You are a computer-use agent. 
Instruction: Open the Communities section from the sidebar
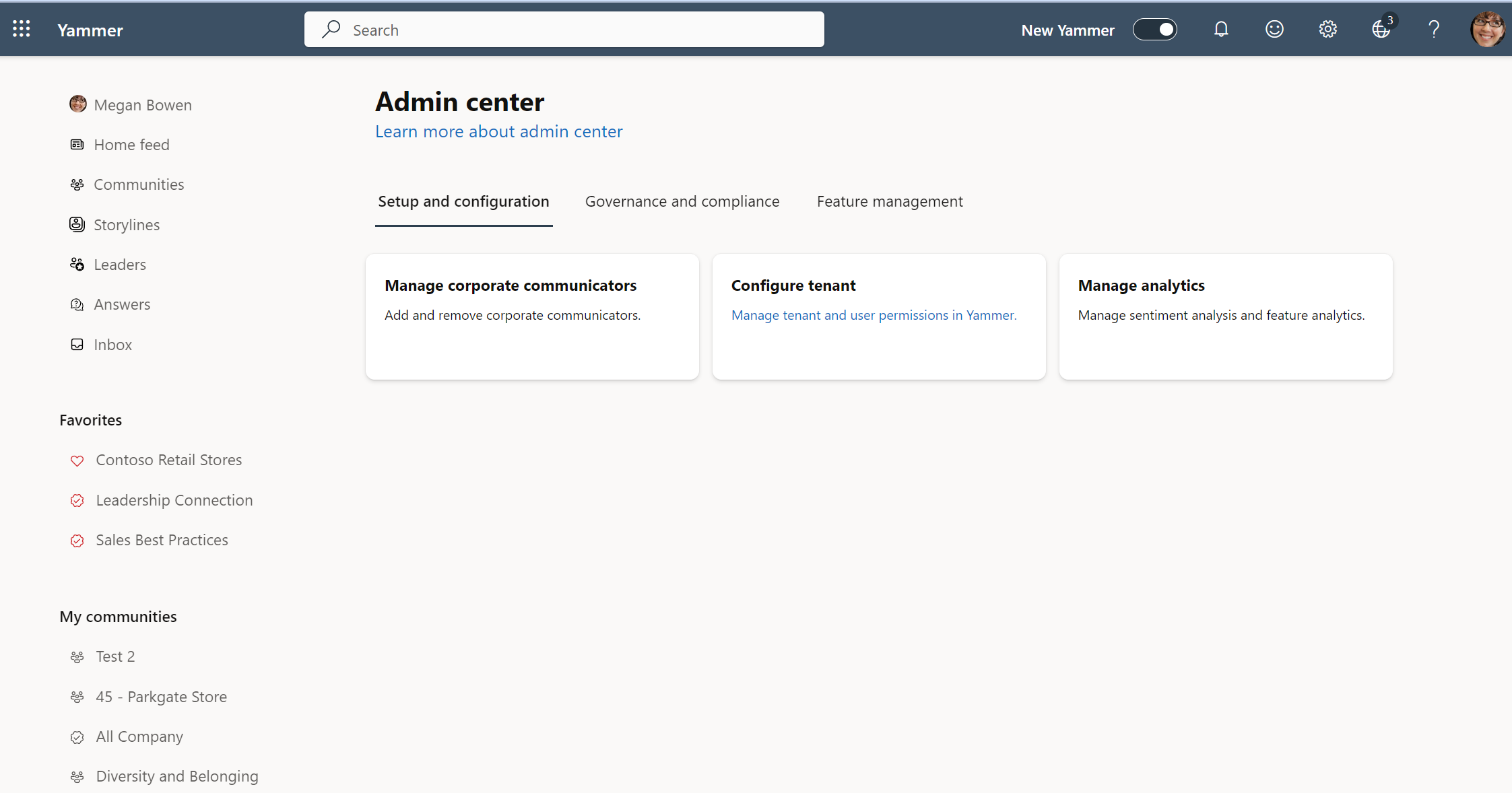(139, 184)
